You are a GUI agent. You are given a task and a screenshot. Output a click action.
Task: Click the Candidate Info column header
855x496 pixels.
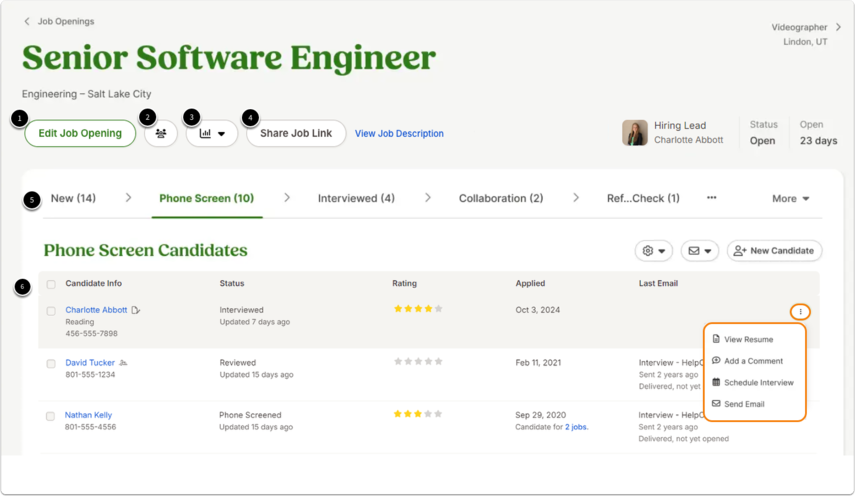click(93, 283)
